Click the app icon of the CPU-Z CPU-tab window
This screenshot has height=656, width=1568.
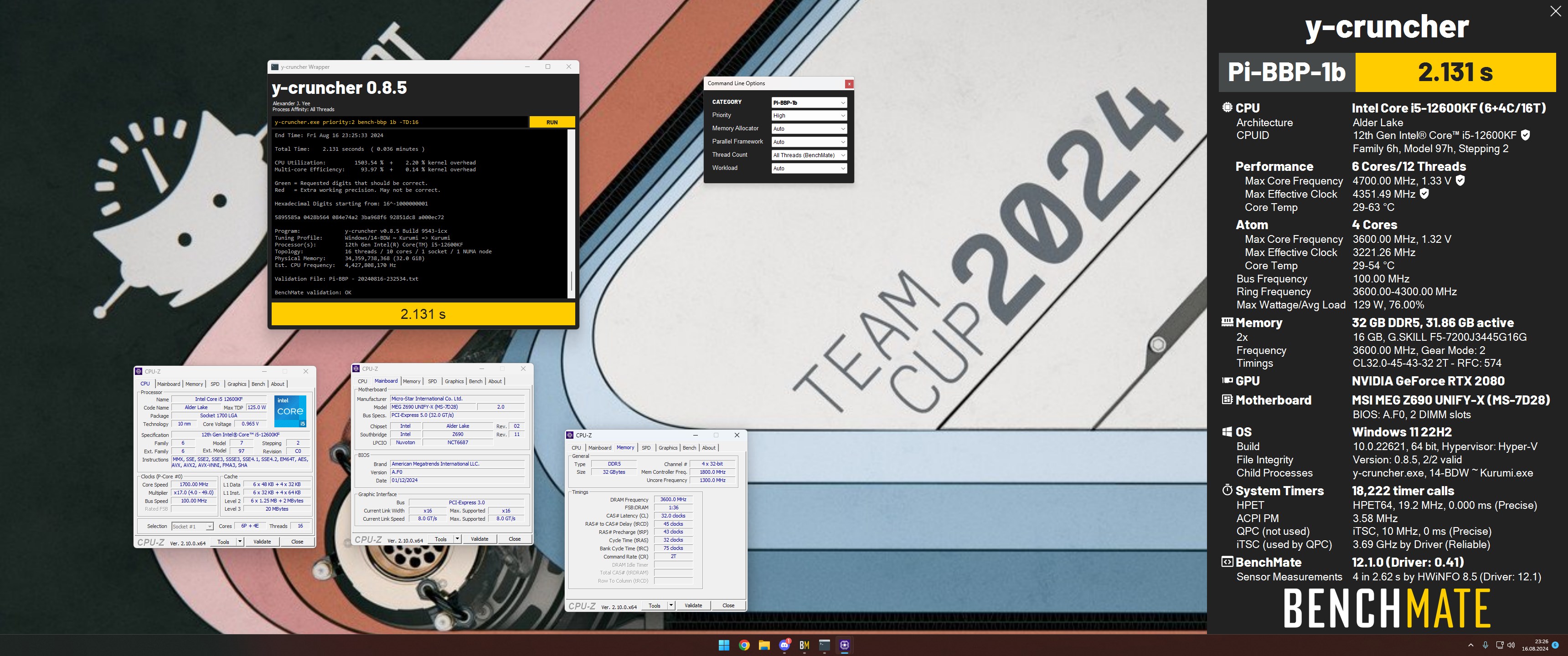click(x=139, y=371)
